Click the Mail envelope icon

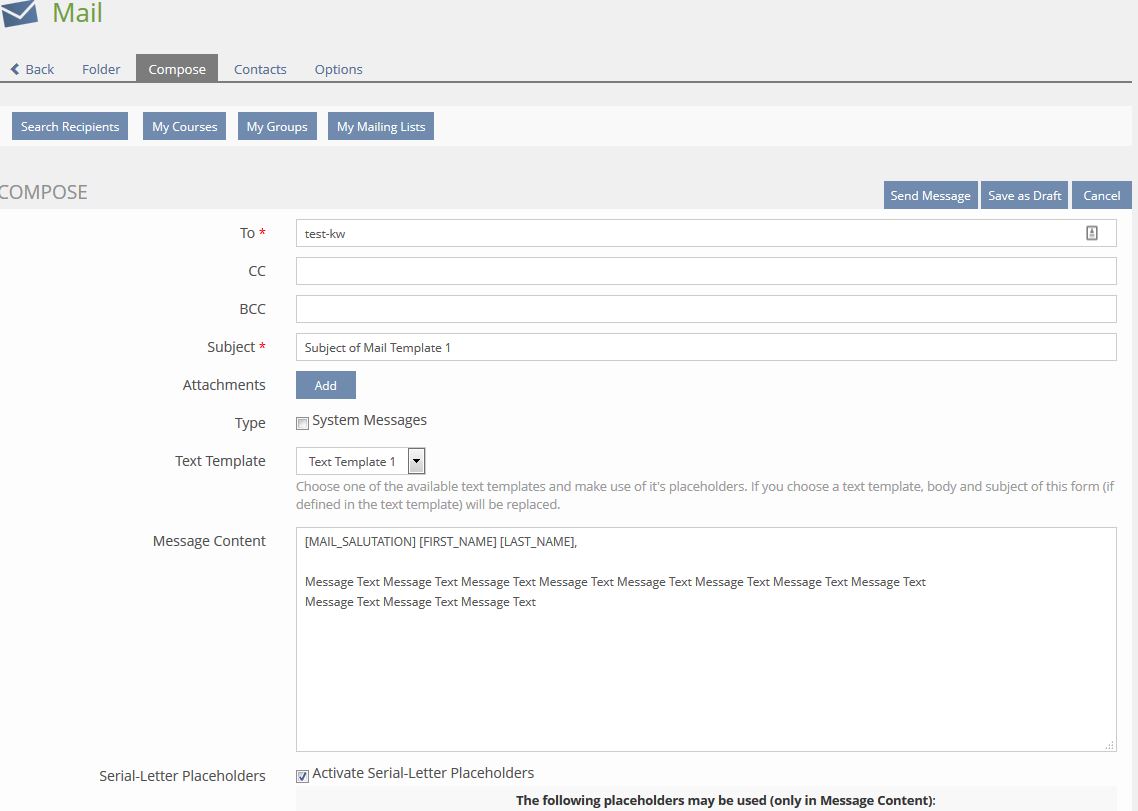[19, 13]
